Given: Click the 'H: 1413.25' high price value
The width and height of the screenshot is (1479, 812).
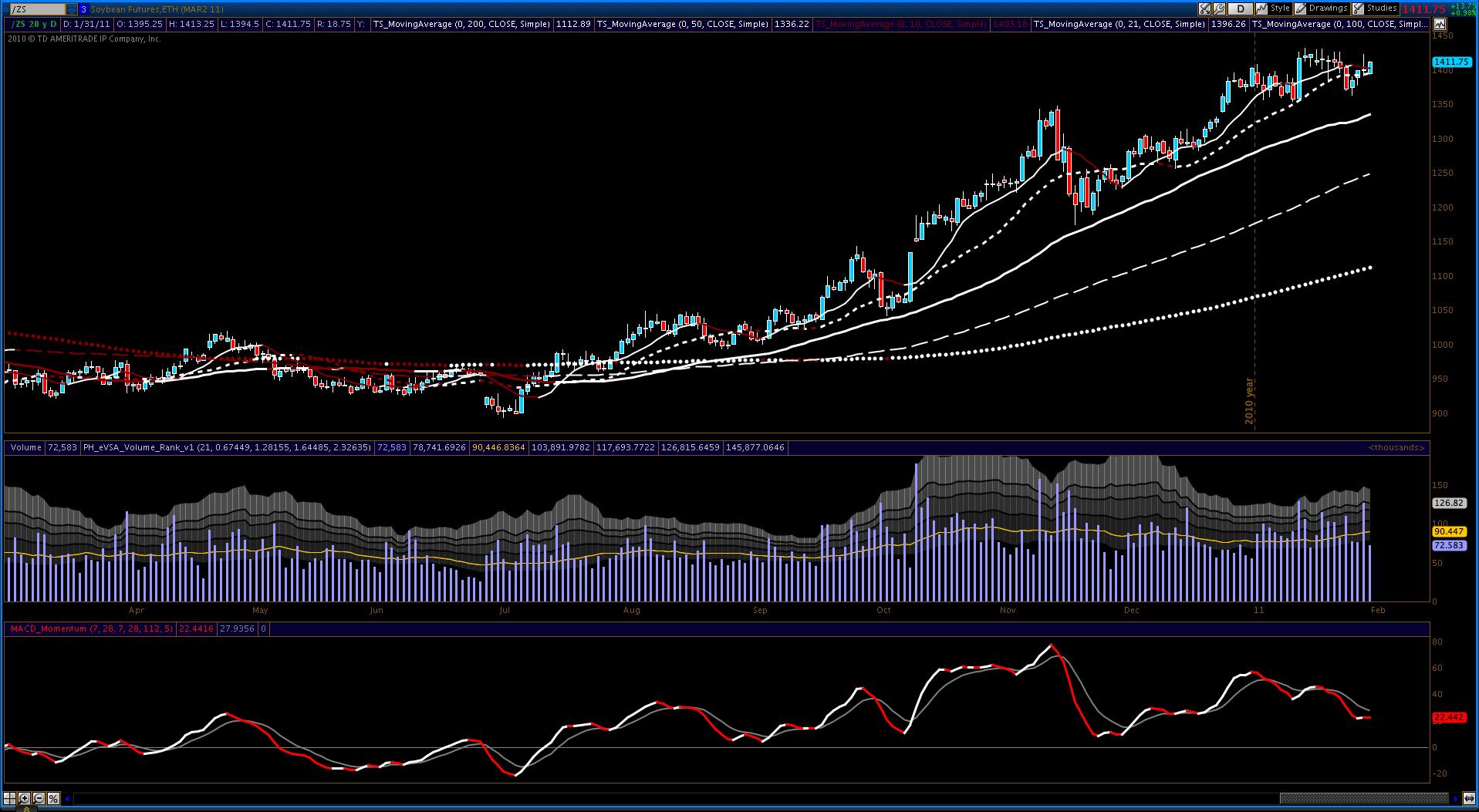Looking at the screenshot, I should click(192, 24).
